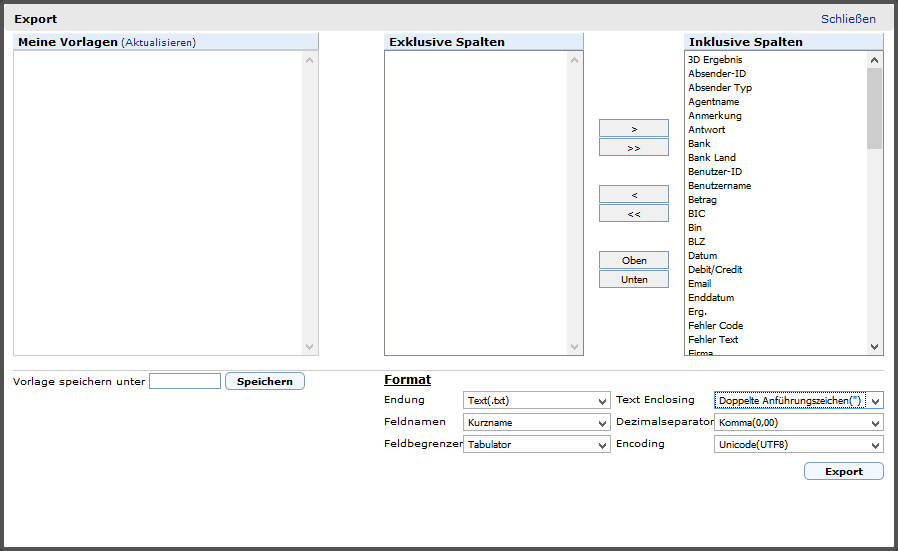Click the Aktualisieren link
The width and height of the screenshot is (898, 551).
click(x=159, y=42)
